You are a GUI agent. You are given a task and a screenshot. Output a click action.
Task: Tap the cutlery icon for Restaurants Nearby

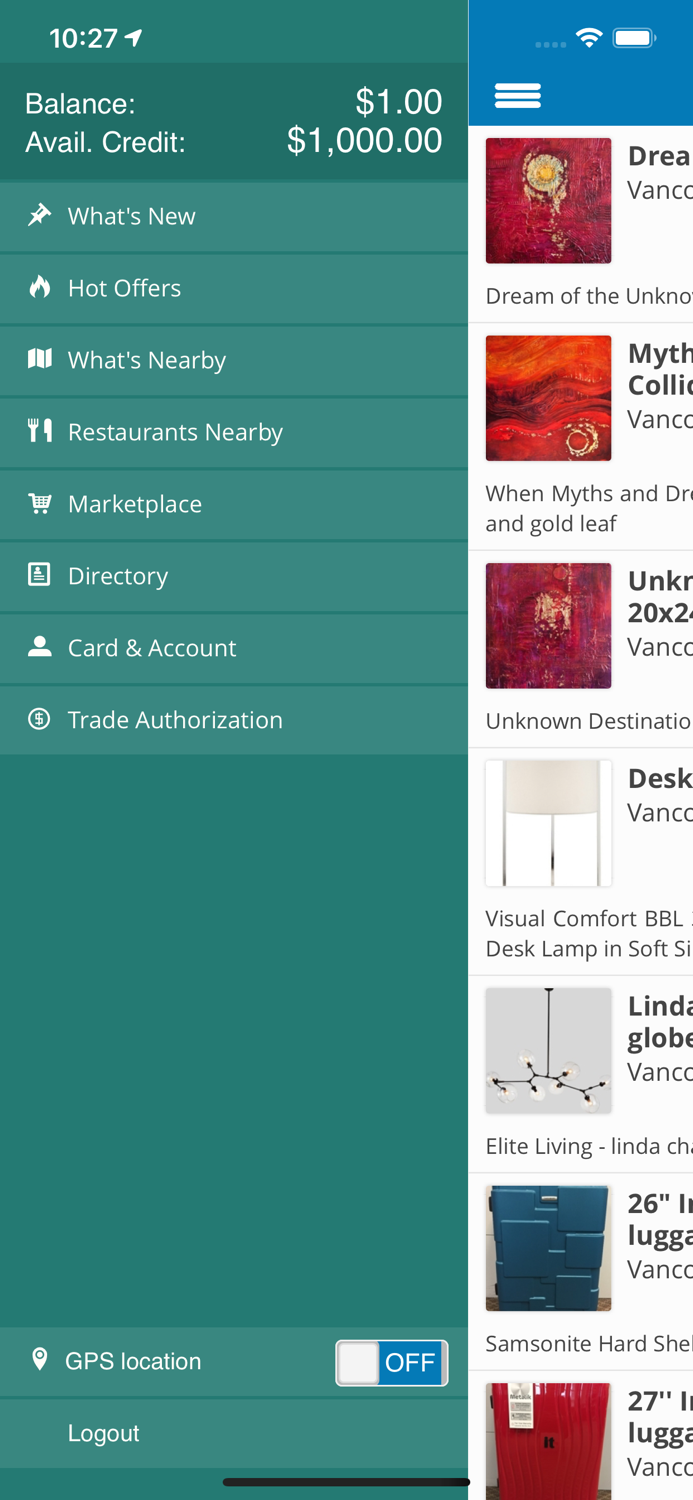[x=39, y=431]
